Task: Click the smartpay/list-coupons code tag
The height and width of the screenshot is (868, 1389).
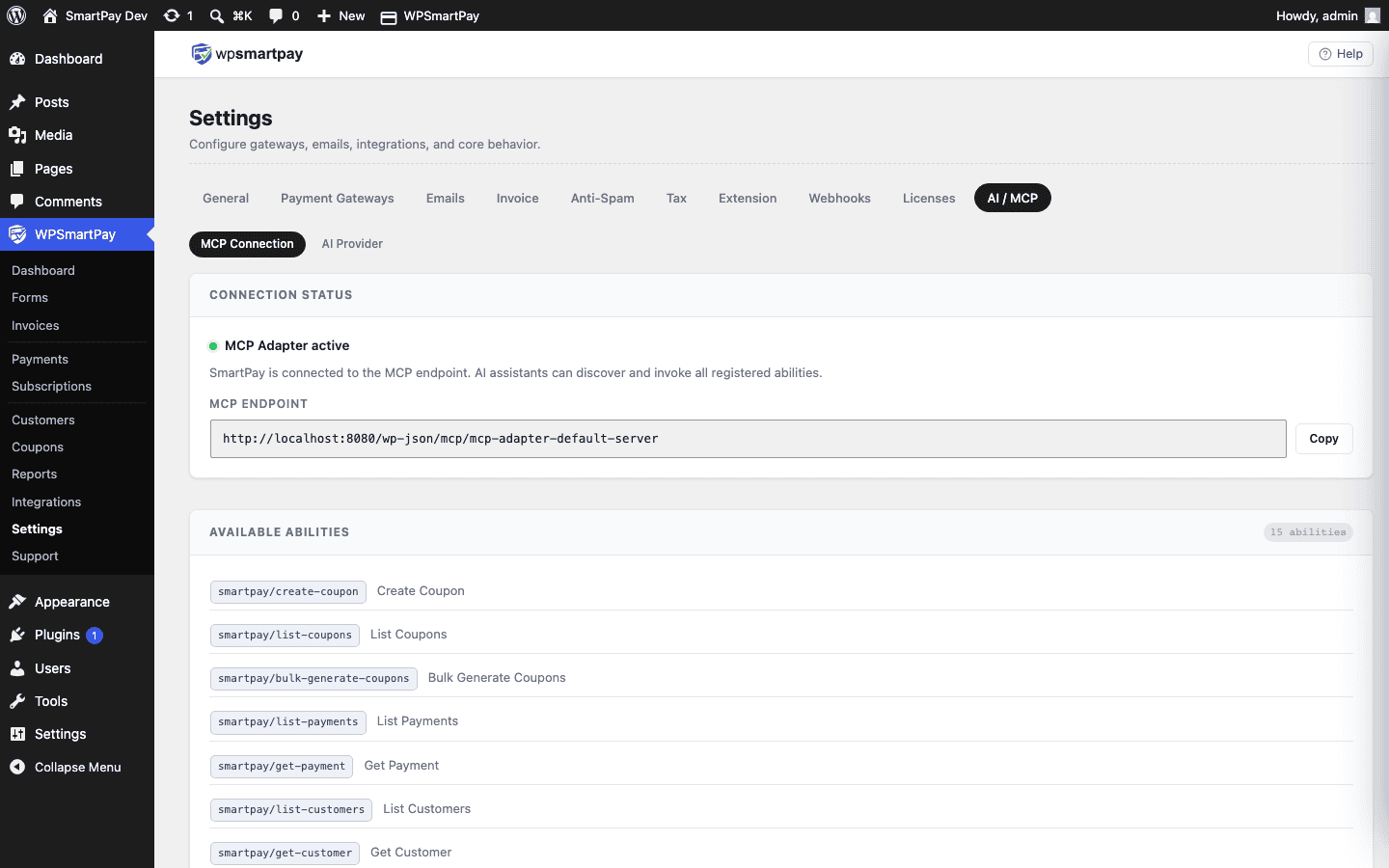Action: (285, 636)
